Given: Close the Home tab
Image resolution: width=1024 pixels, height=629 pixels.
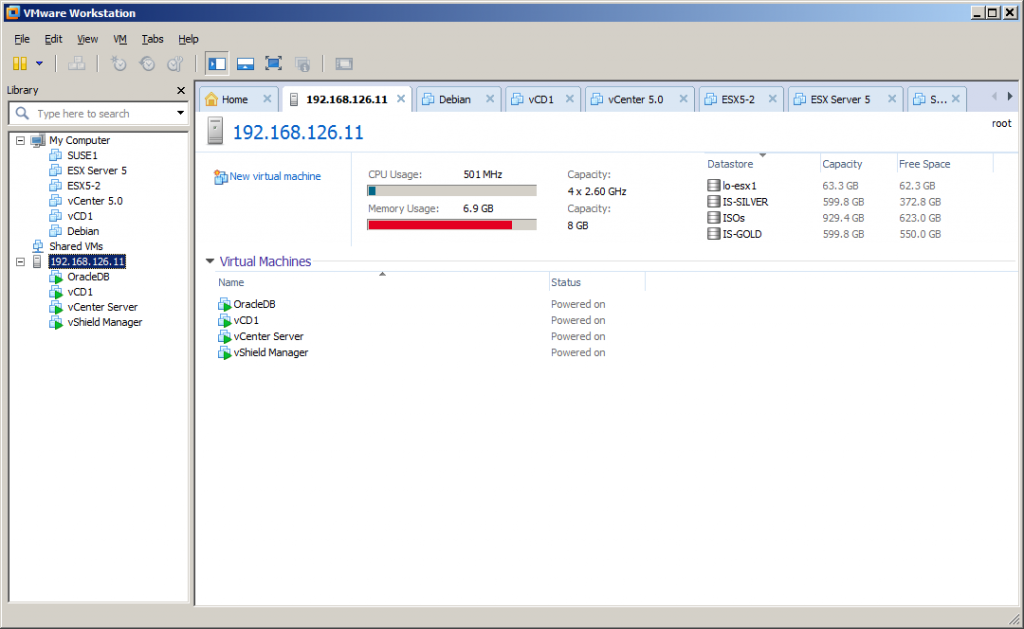Looking at the screenshot, I should [x=267, y=99].
